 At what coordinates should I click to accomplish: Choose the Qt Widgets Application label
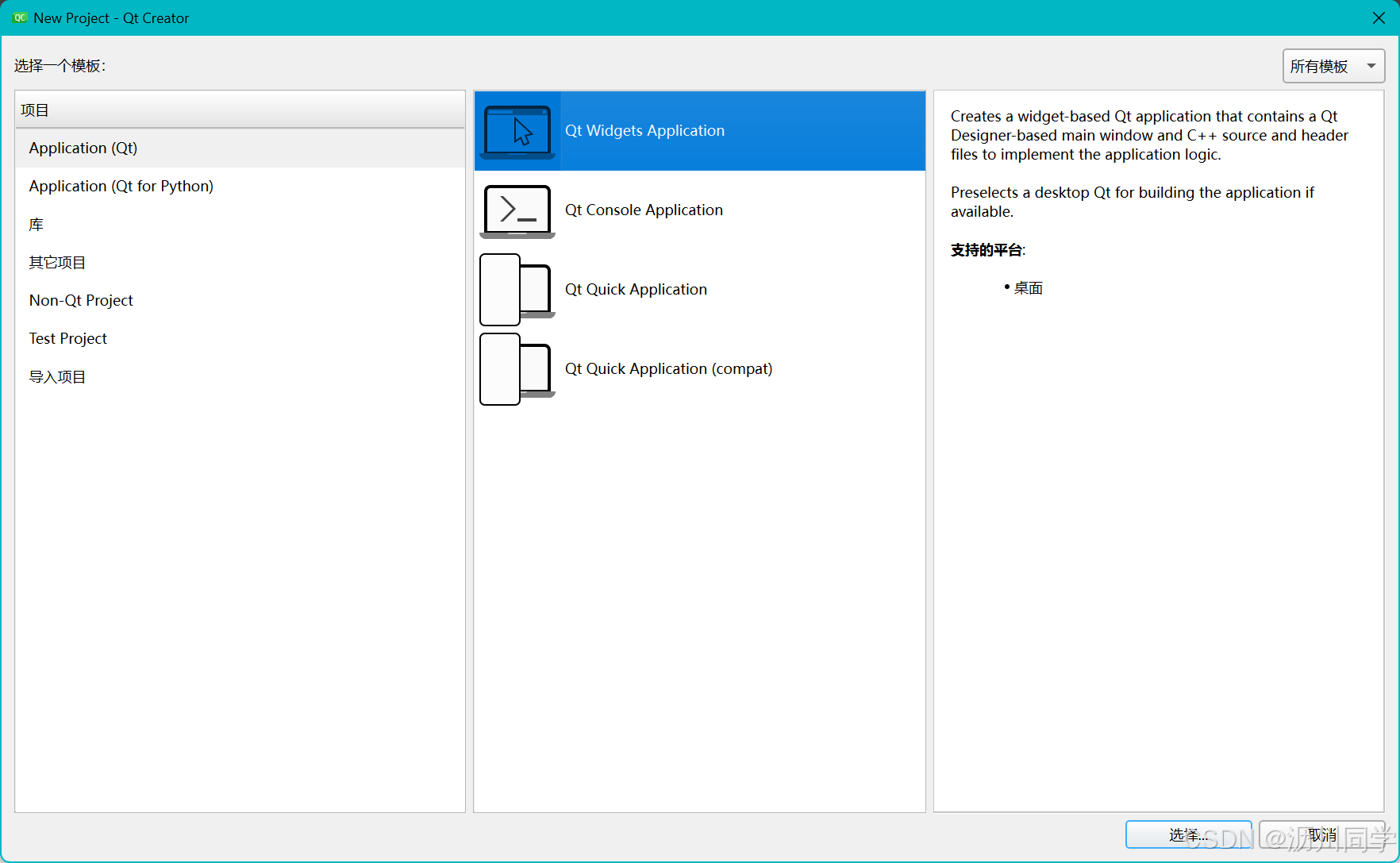[644, 131]
